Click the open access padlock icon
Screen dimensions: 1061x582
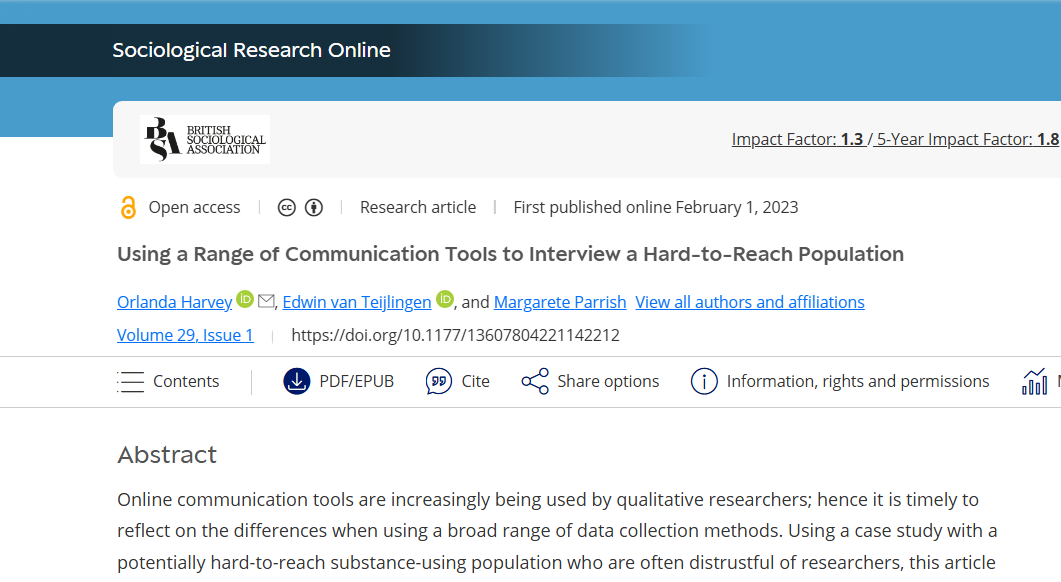(128, 207)
